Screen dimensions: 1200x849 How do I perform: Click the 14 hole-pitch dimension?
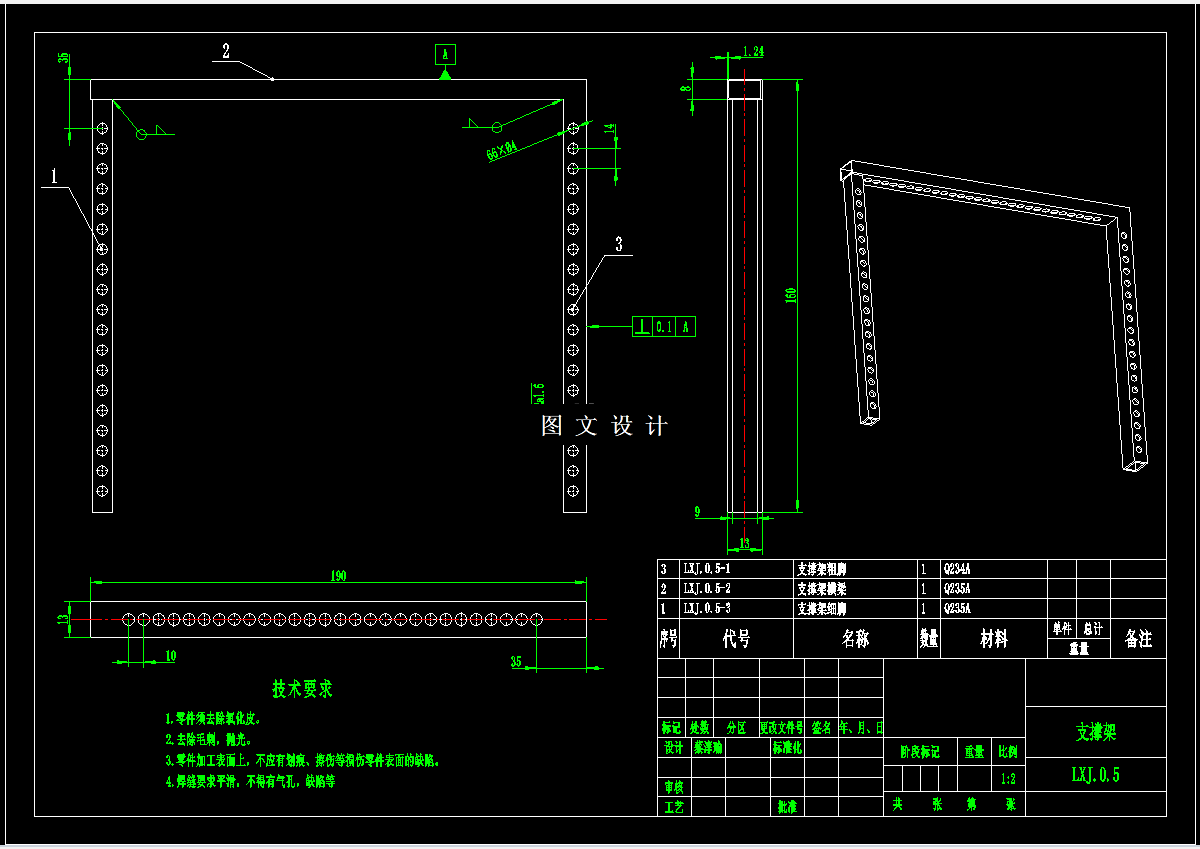pyautogui.click(x=611, y=129)
